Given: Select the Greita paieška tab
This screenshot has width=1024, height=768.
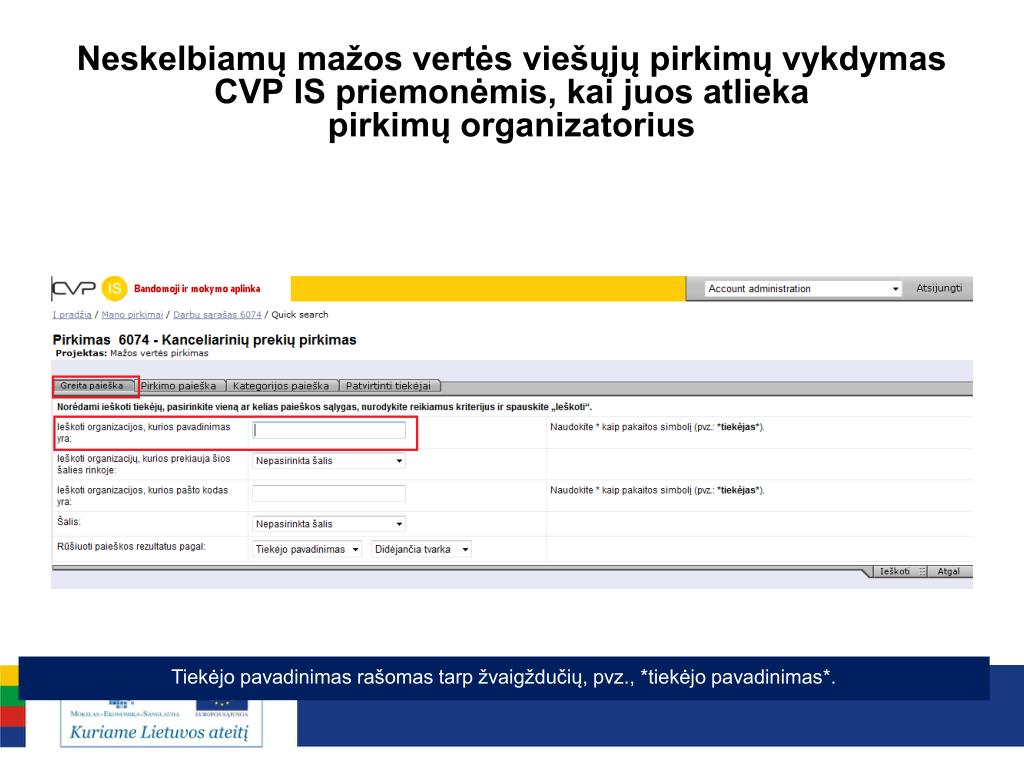Looking at the screenshot, I should coord(92,386).
